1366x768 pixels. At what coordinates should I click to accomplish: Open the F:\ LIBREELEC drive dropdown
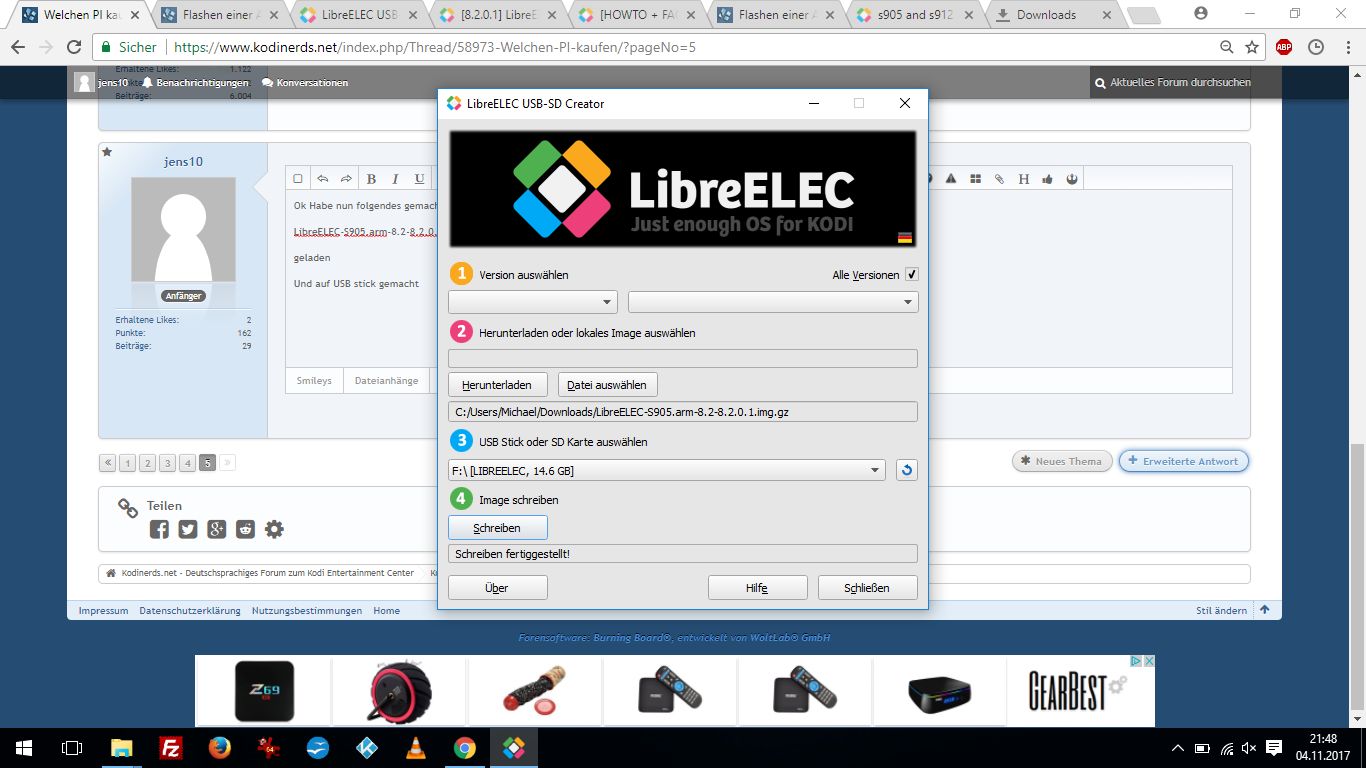point(667,470)
